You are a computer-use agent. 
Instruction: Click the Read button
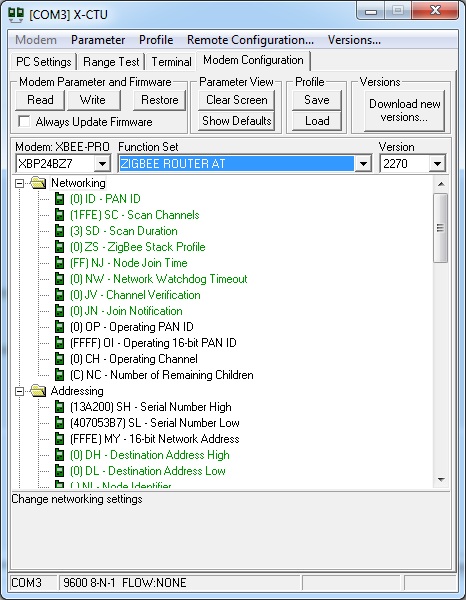[x=40, y=100]
